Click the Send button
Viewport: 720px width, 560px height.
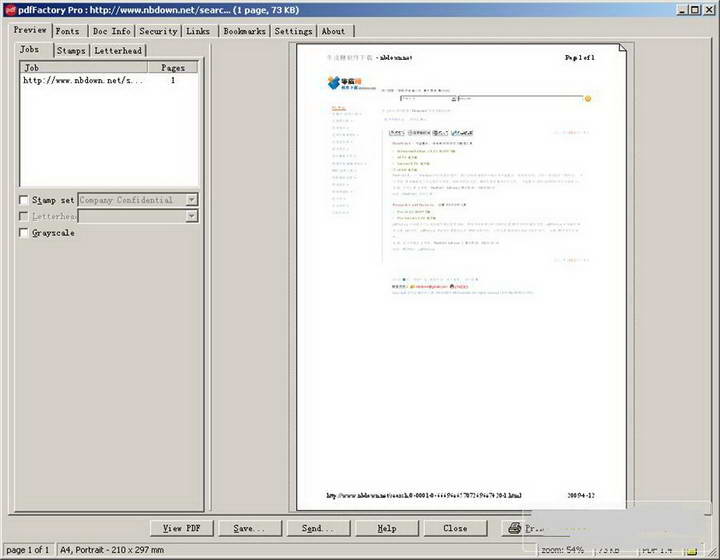click(318, 528)
